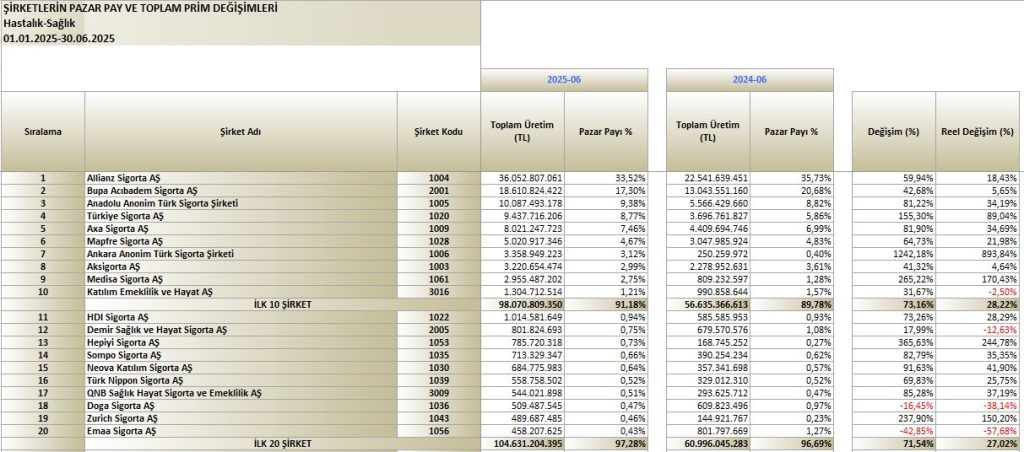Select the Sıralama column header
Screen dimensions: 1024x452
(42, 131)
